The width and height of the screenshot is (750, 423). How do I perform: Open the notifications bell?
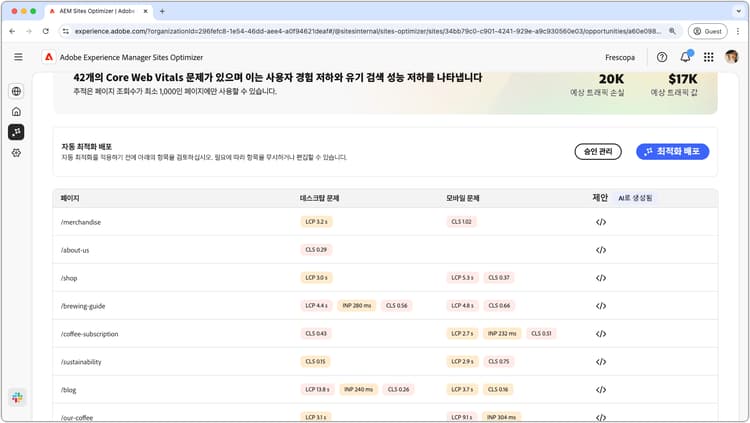(685, 57)
